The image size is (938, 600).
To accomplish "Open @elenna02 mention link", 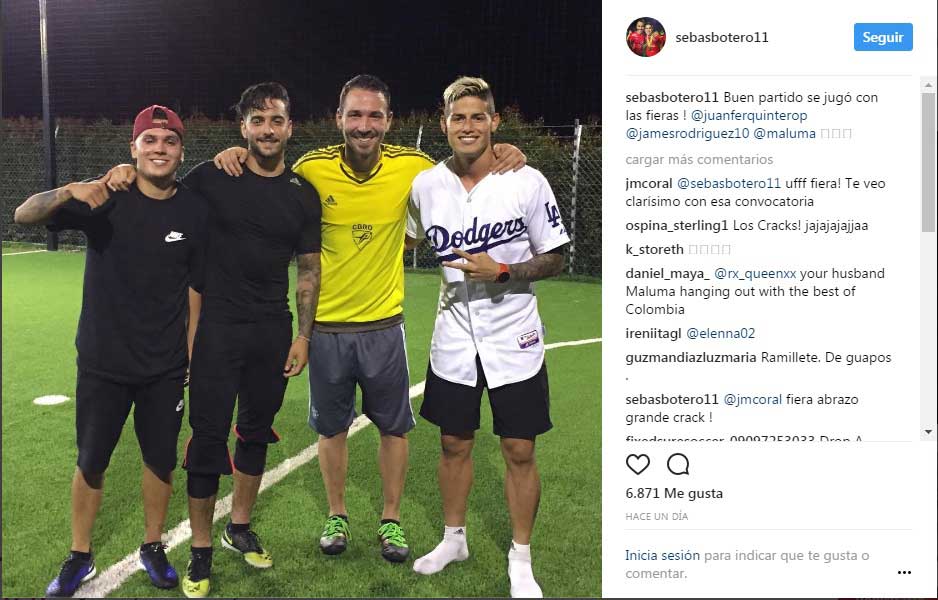I will [x=720, y=333].
